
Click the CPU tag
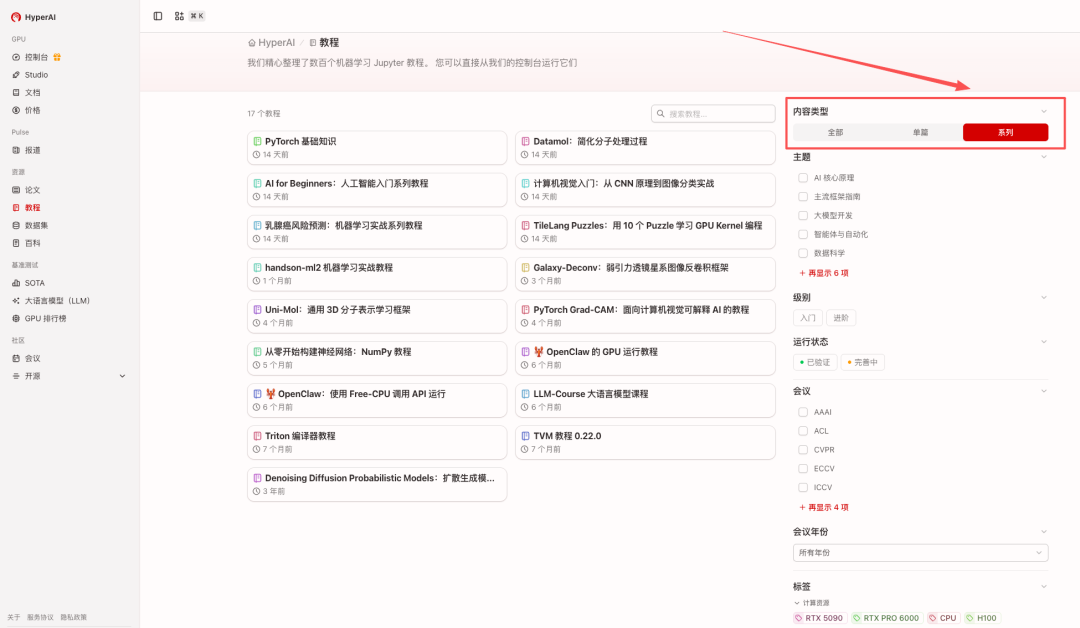(943, 618)
